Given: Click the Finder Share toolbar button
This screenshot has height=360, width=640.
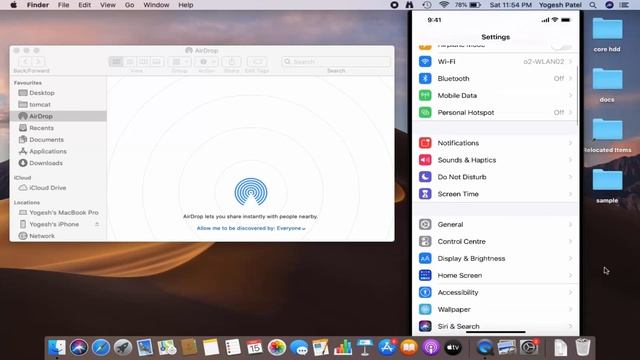Looking at the screenshot, I should coord(231,62).
